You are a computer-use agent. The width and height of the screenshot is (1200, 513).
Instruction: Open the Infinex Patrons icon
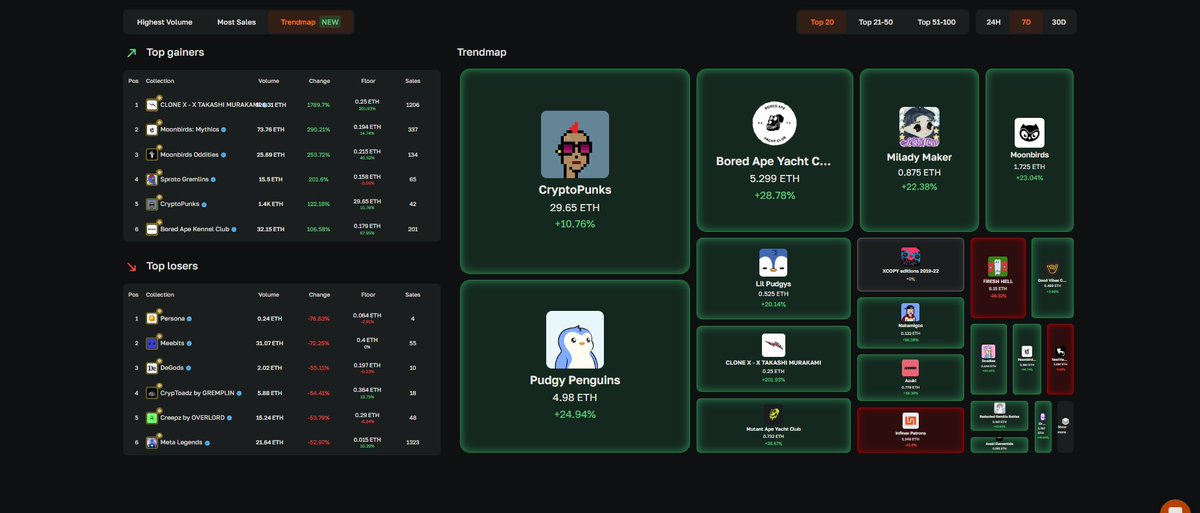[x=910, y=420]
